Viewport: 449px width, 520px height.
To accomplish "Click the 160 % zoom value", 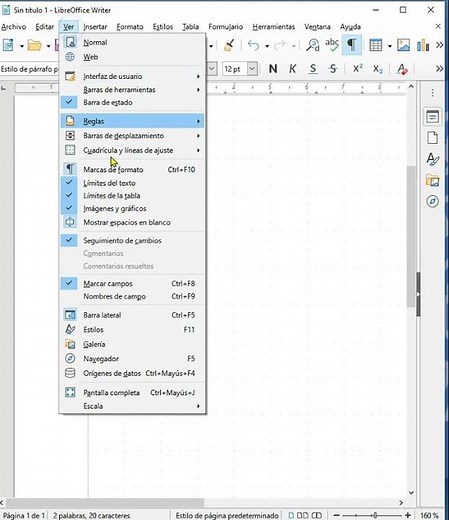I will (429, 515).
